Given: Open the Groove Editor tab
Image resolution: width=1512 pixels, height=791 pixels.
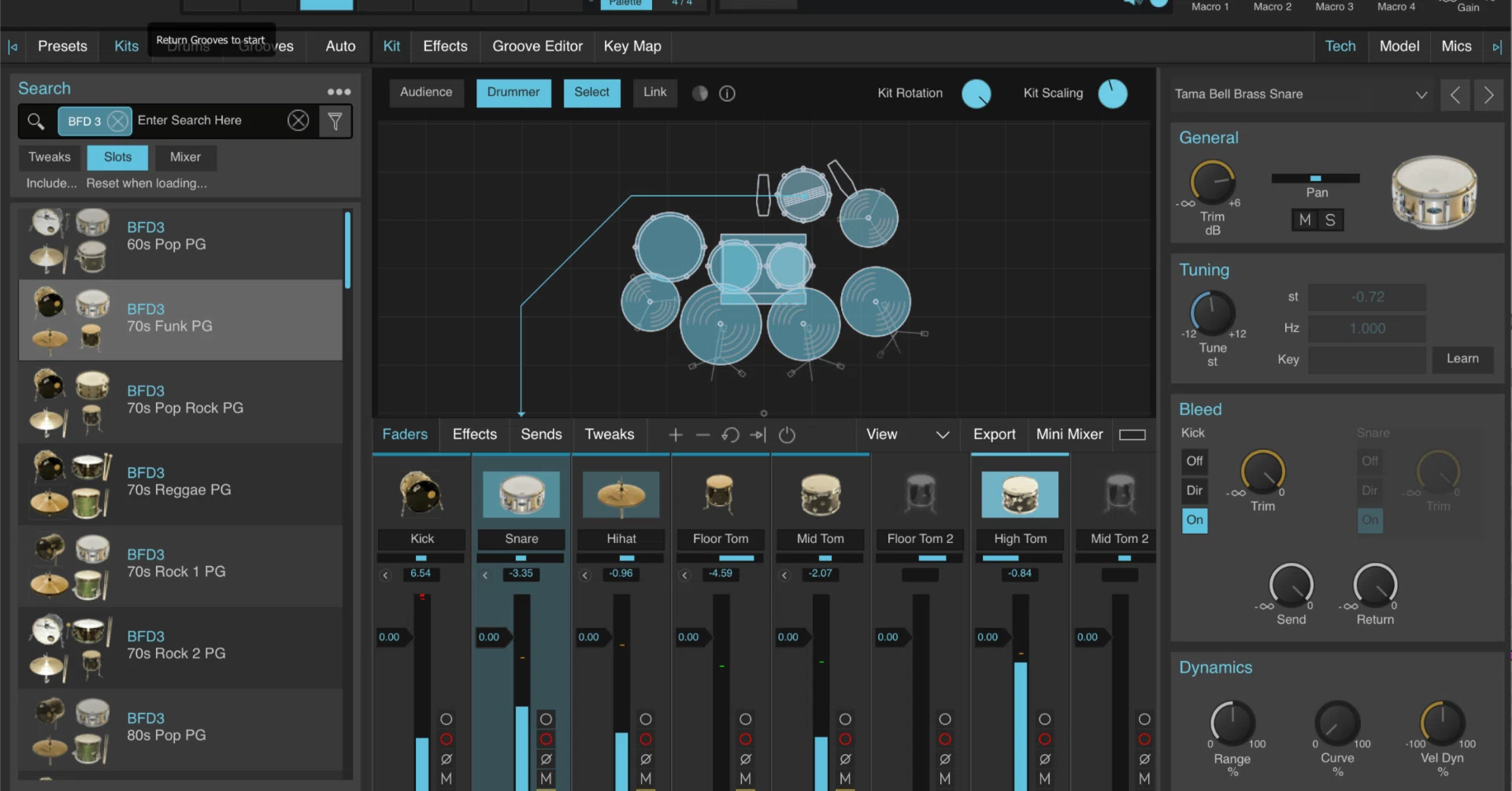Looking at the screenshot, I should 537,46.
